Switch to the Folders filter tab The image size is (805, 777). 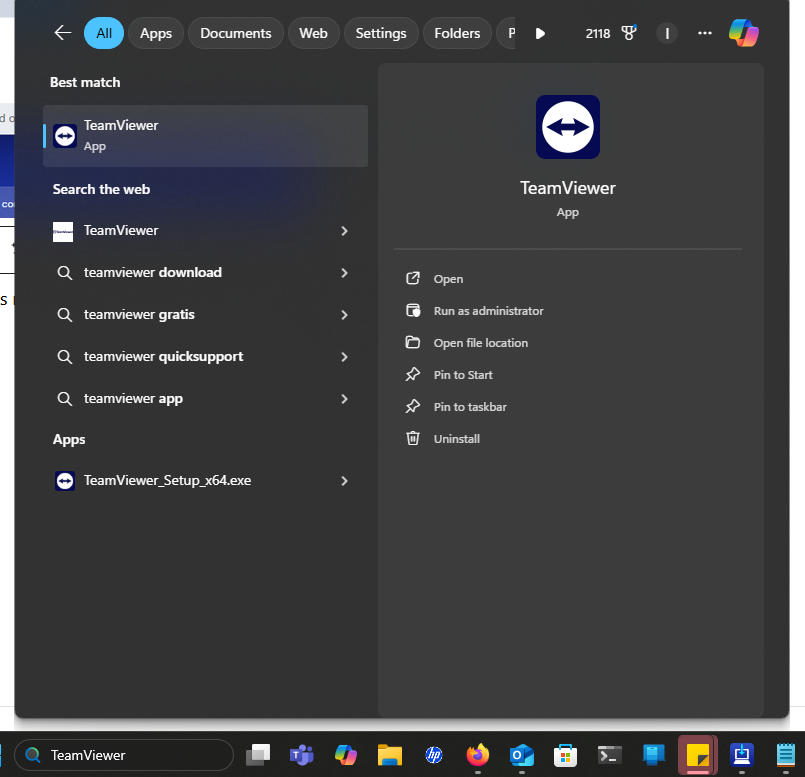click(x=457, y=33)
